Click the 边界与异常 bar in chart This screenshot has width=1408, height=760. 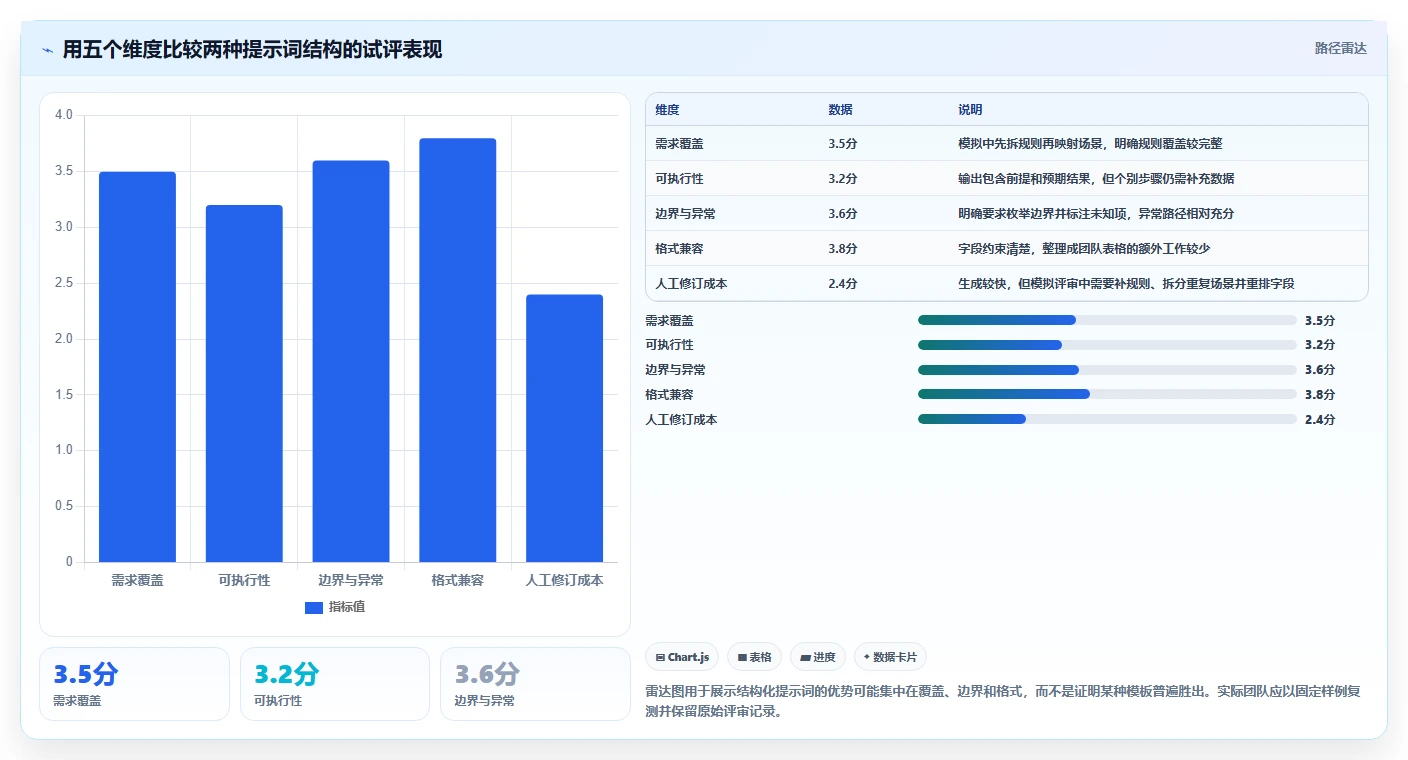click(x=351, y=361)
